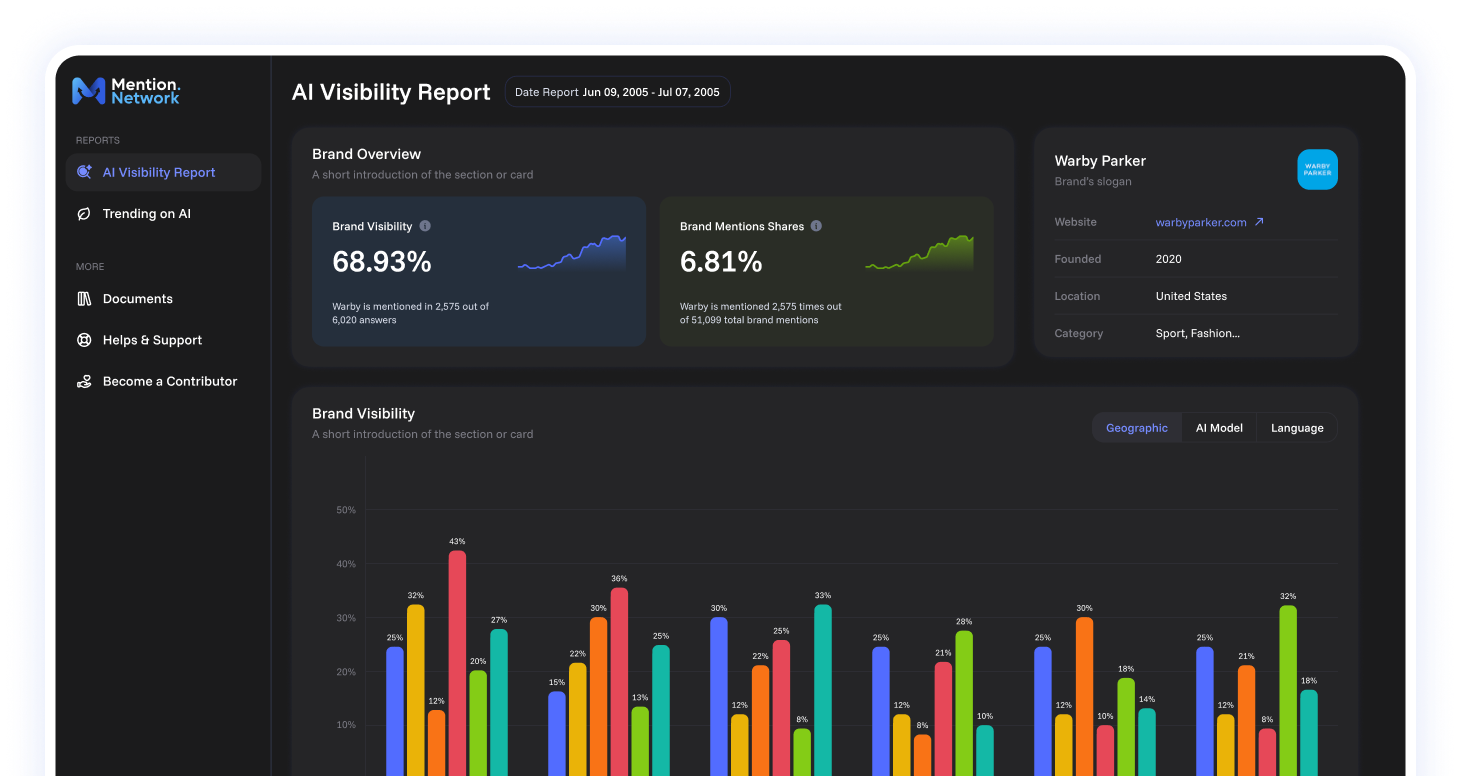Click the Brand Visibility 68.93% card
This screenshot has height=776, width=1461.
479,271
